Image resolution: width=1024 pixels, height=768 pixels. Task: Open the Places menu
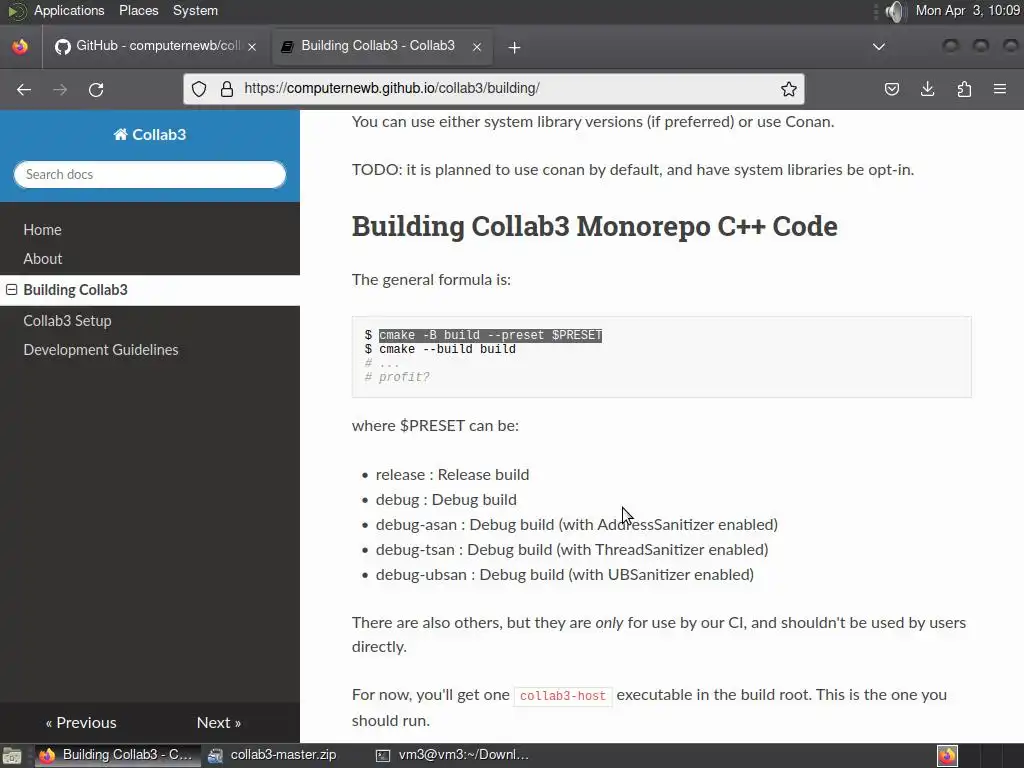[138, 10]
